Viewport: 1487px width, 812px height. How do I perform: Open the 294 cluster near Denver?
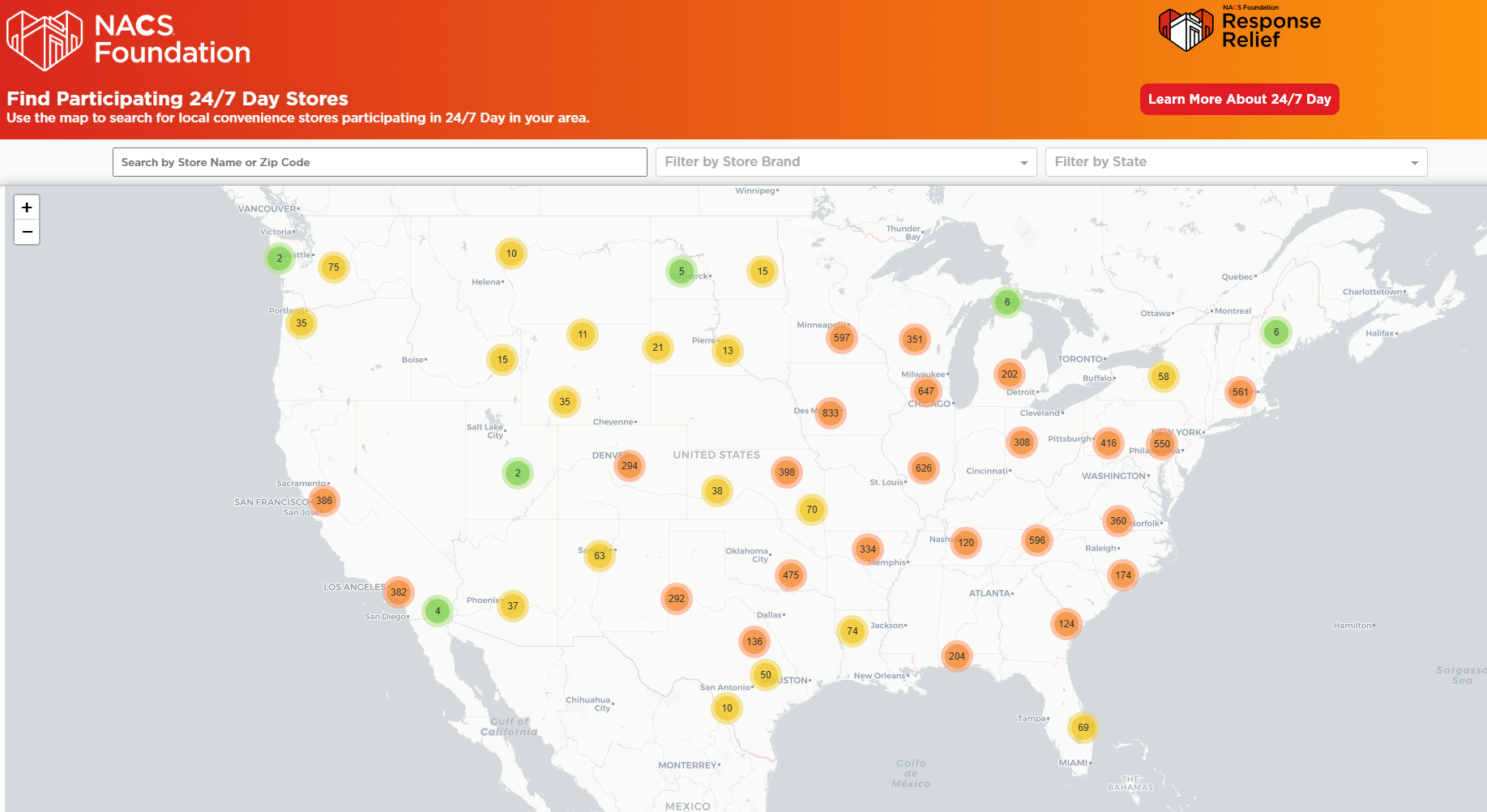pyautogui.click(x=630, y=466)
